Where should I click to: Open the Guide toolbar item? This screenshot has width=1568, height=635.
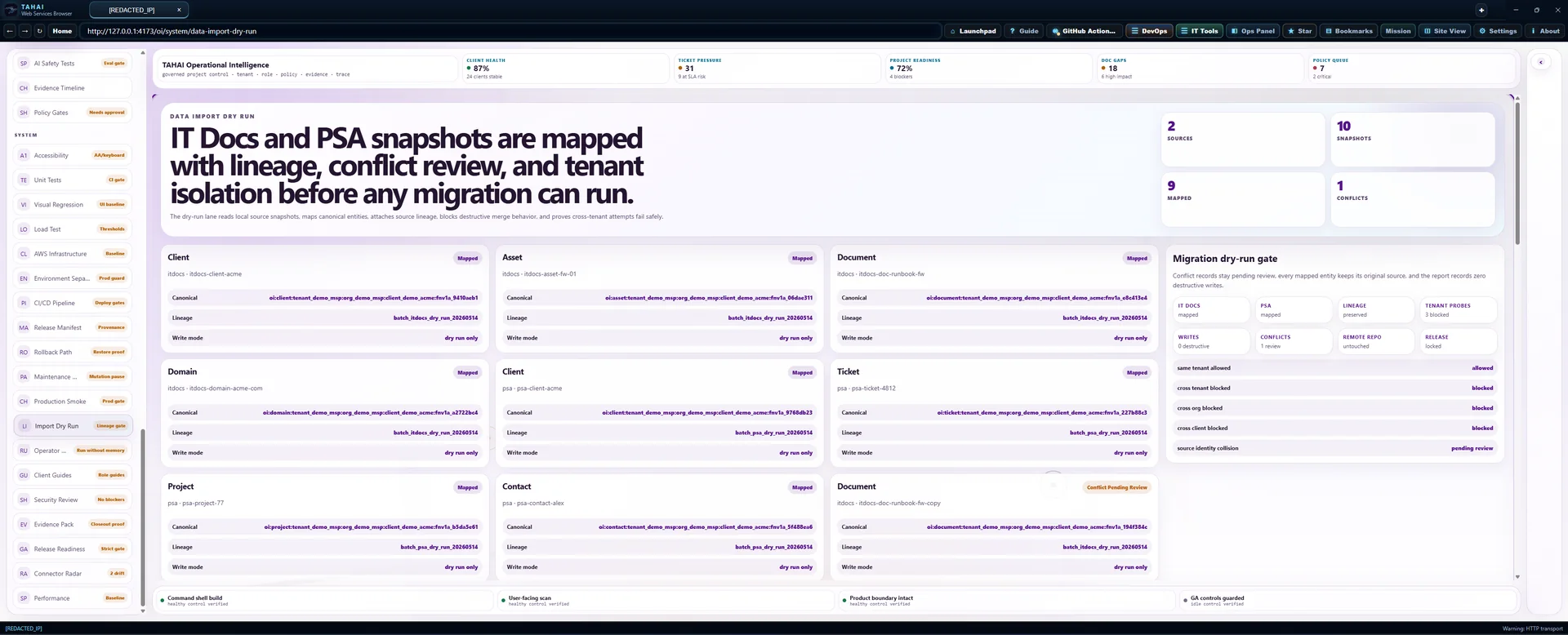coord(1023,31)
